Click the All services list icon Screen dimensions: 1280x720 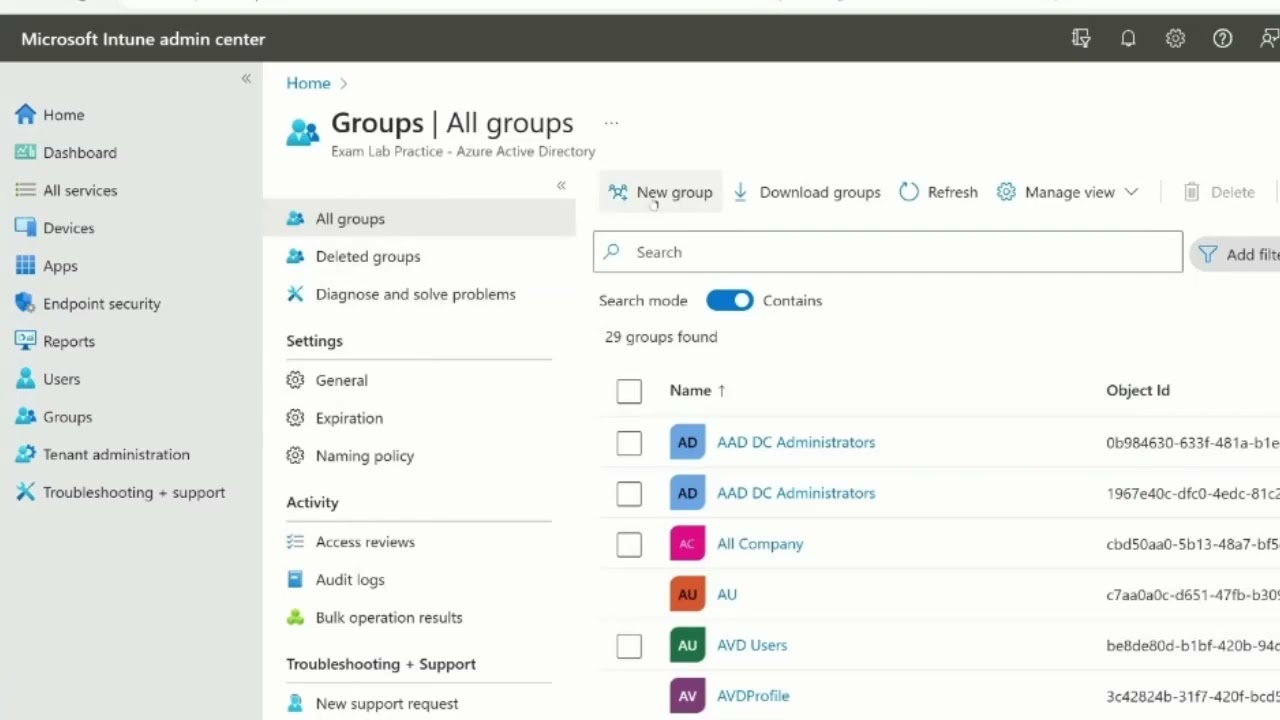click(x=25, y=190)
